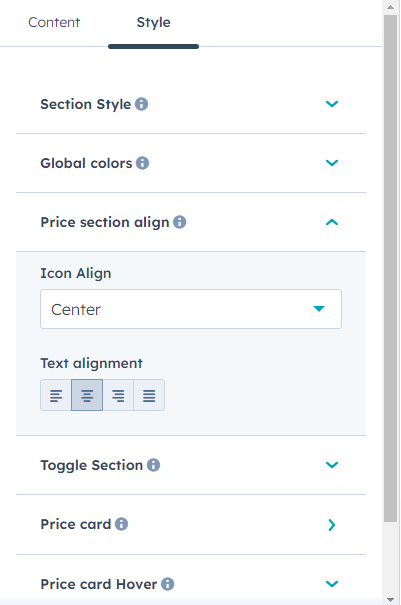Expand the Global colors chevron
The image size is (401, 605).
point(332,163)
